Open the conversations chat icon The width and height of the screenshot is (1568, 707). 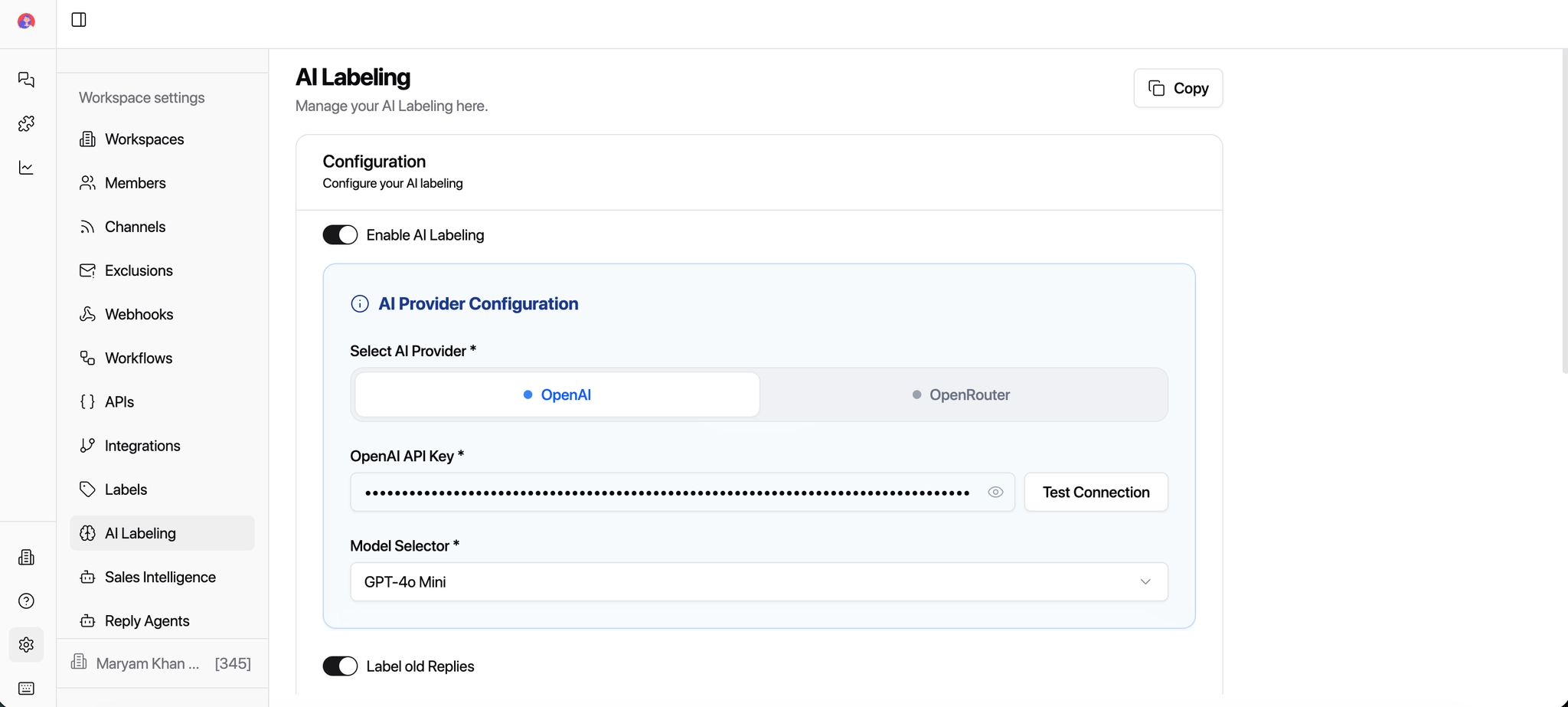coord(27,80)
